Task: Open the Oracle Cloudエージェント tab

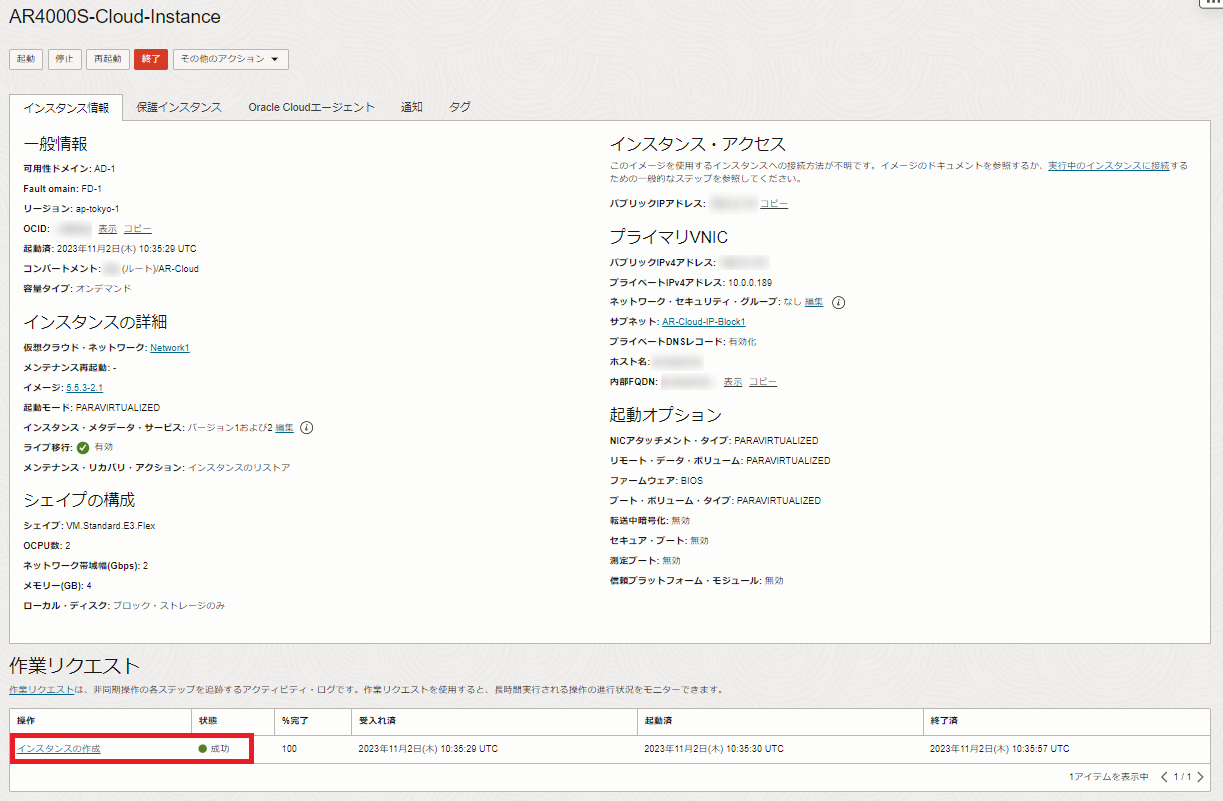Action: [311, 107]
